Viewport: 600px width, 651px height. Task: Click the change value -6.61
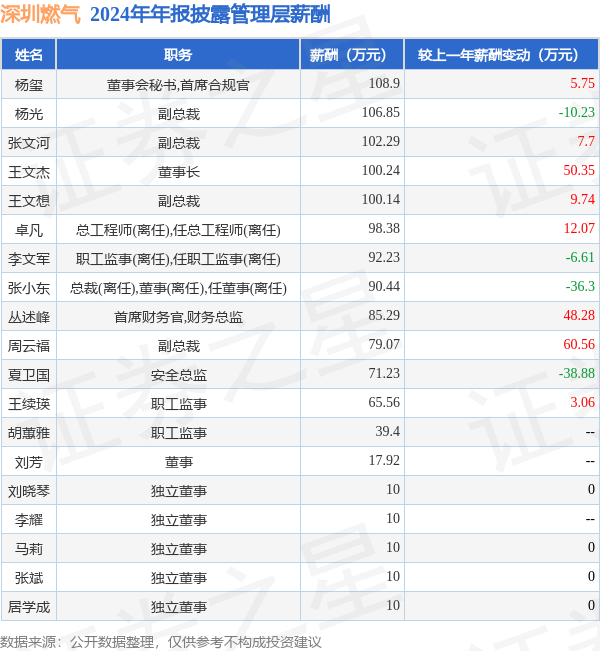[x=580, y=257]
